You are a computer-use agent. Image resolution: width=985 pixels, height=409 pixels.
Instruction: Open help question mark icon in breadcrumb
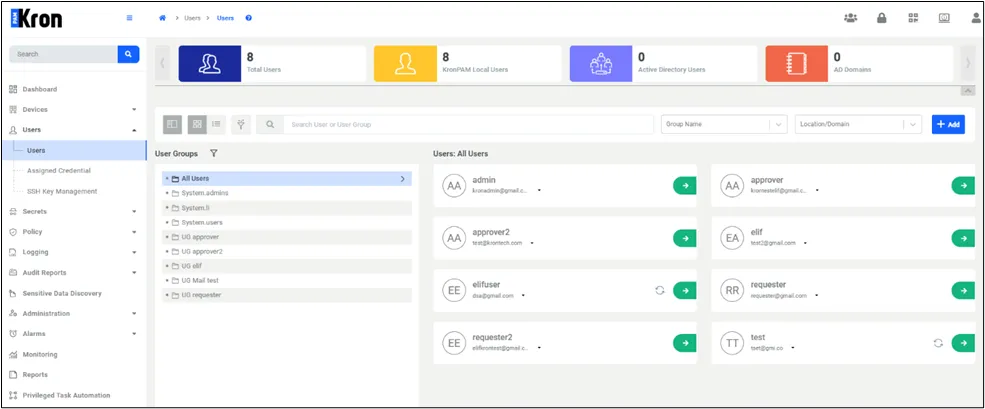point(249,18)
